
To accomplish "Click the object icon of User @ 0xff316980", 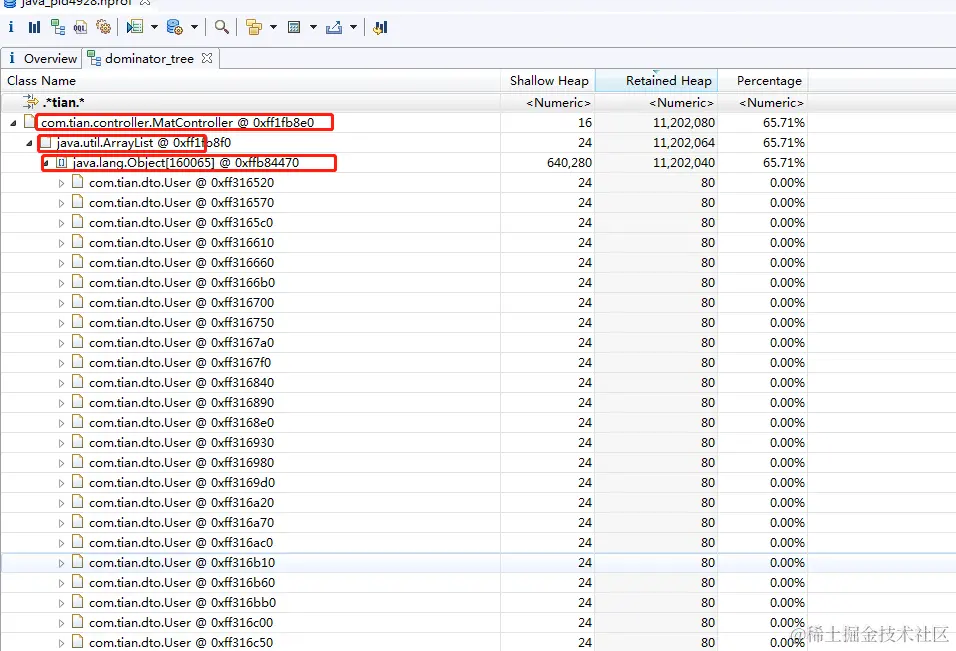I will point(77,462).
